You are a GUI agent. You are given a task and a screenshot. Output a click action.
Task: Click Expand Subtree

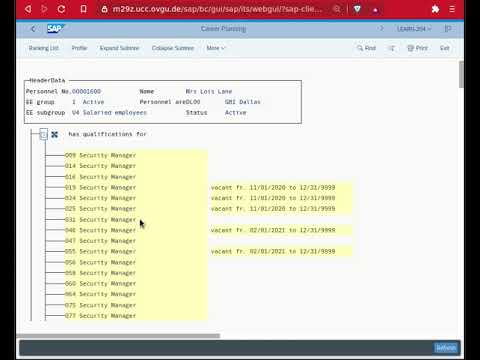coord(119,48)
